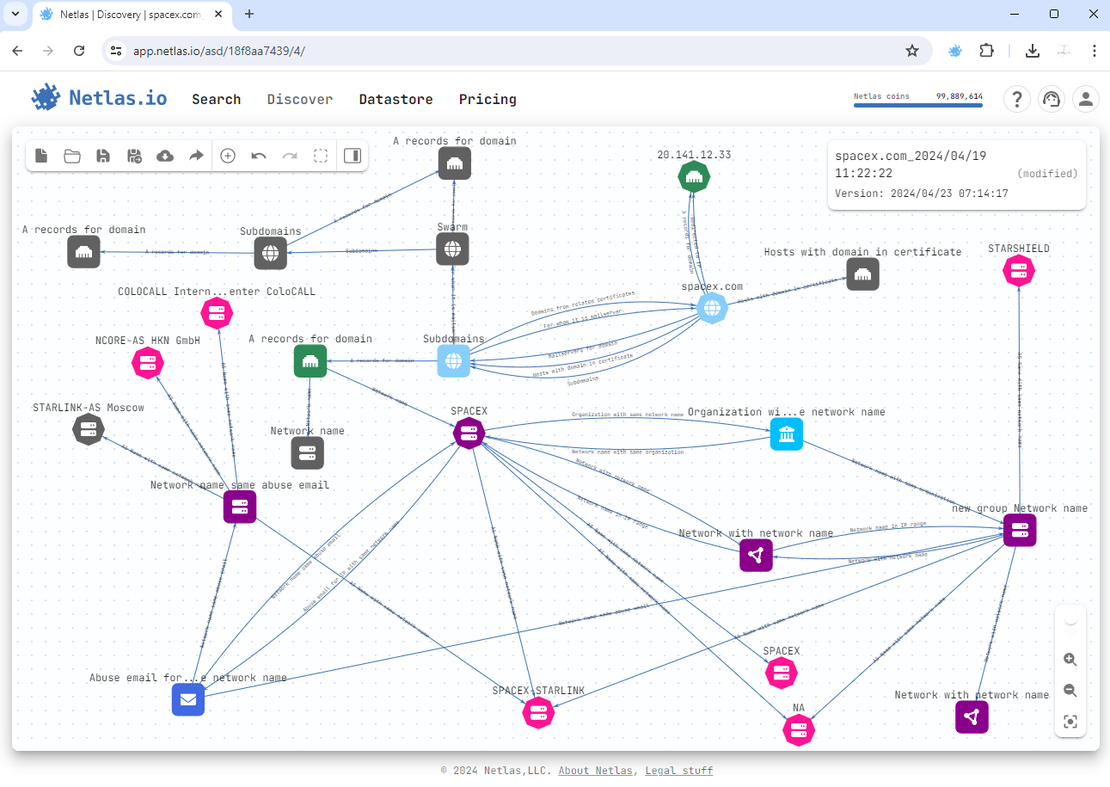Create a new graph with the blank document icon

[x=40, y=156]
